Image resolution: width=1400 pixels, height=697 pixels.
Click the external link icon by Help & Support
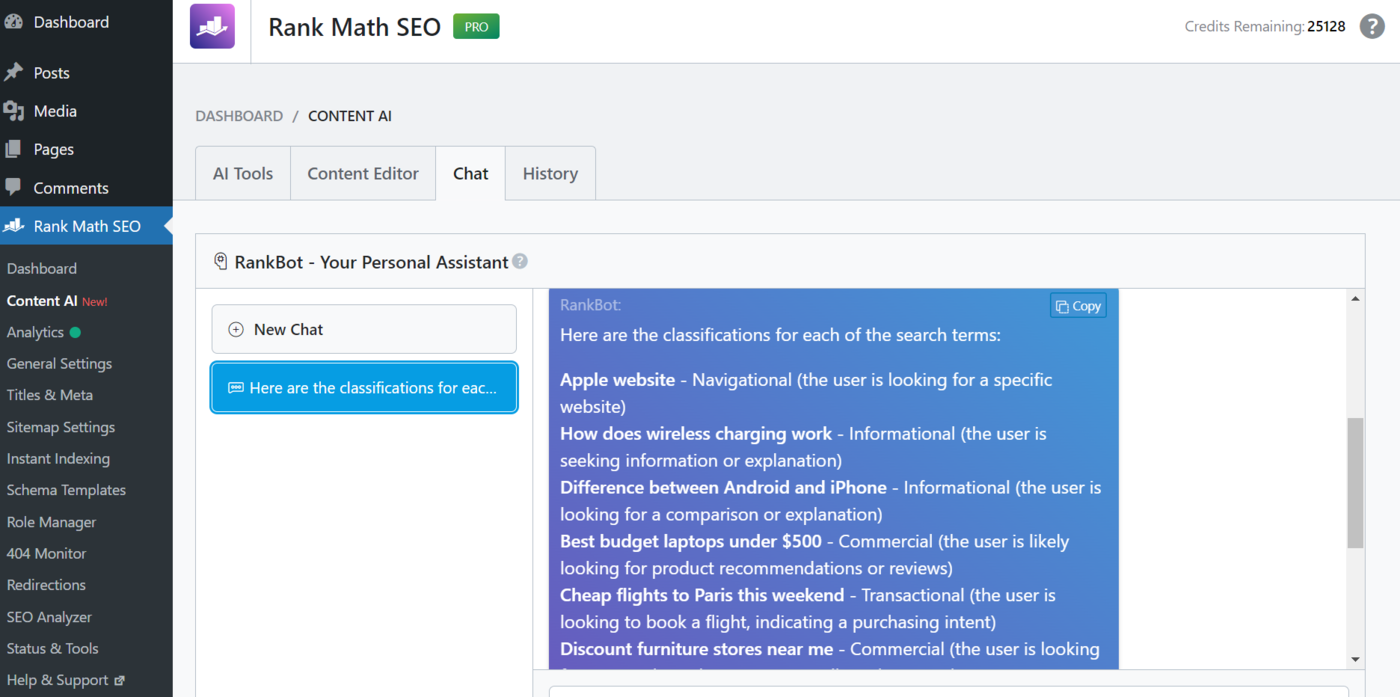(119, 680)
